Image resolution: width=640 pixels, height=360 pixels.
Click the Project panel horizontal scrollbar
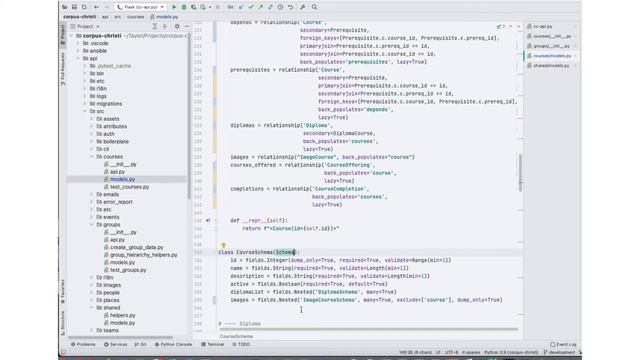coord(120,338)
